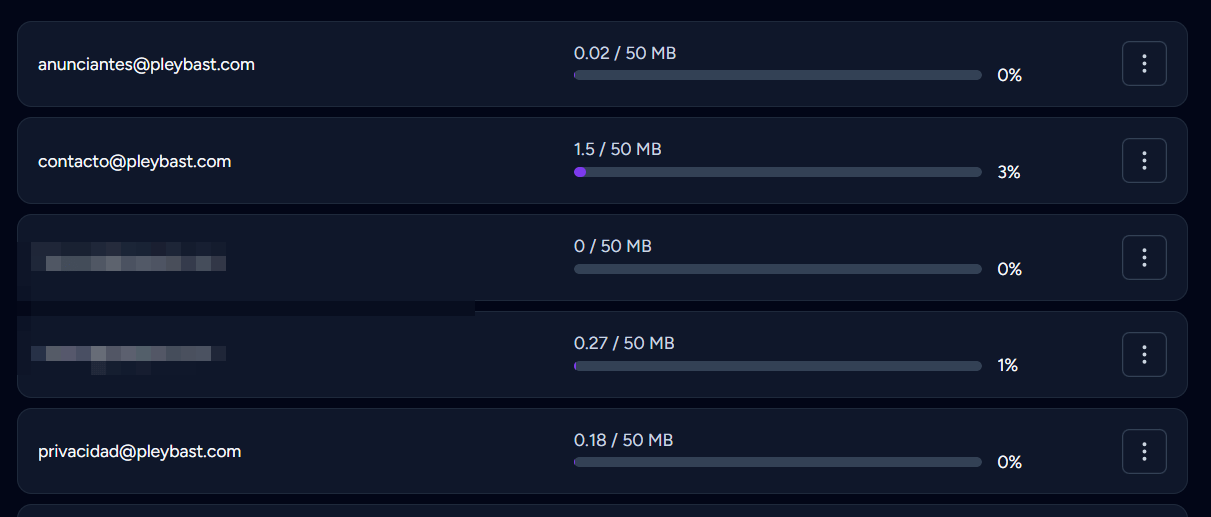Click the 0.02 / 50 MB usage label
This screenshot has width=1211, height=517.
tap(625, 53)
